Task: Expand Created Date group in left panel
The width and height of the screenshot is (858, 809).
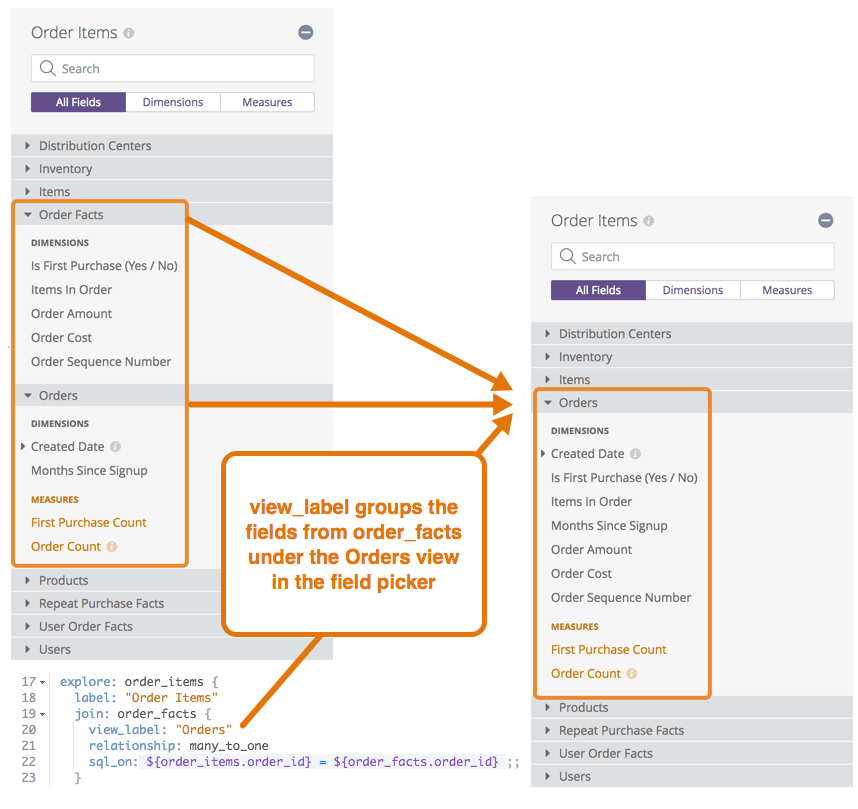Action: coord(23,447)
